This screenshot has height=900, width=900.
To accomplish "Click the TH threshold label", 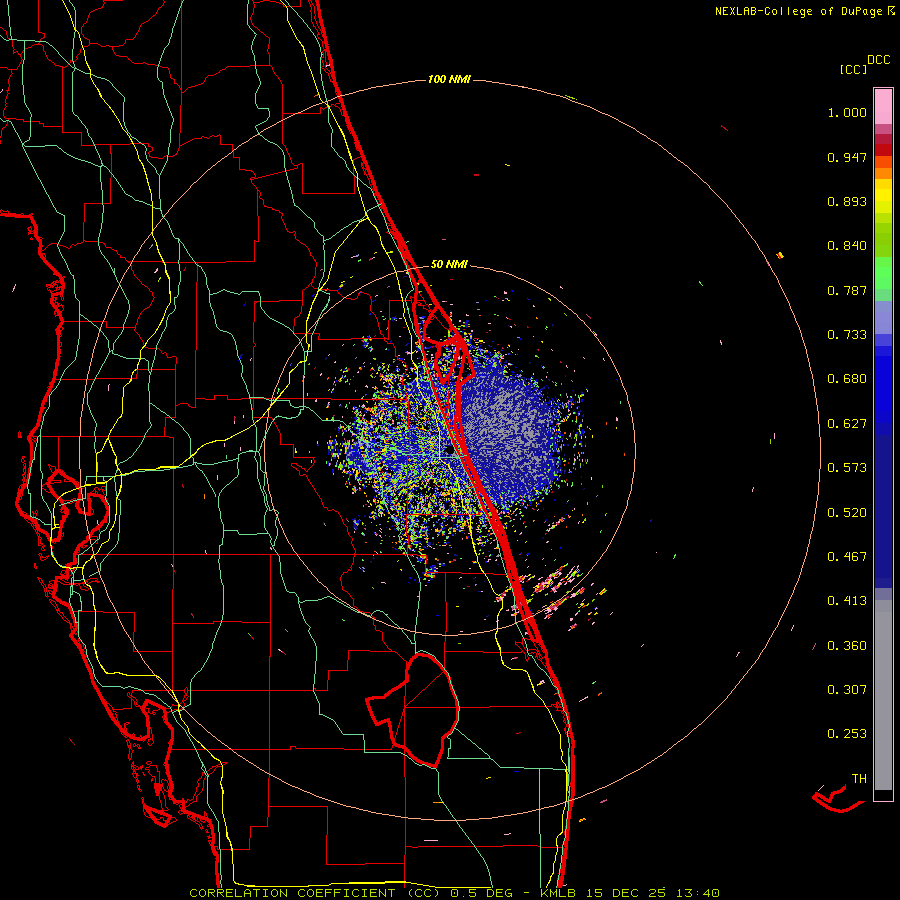I will point(859,779).
